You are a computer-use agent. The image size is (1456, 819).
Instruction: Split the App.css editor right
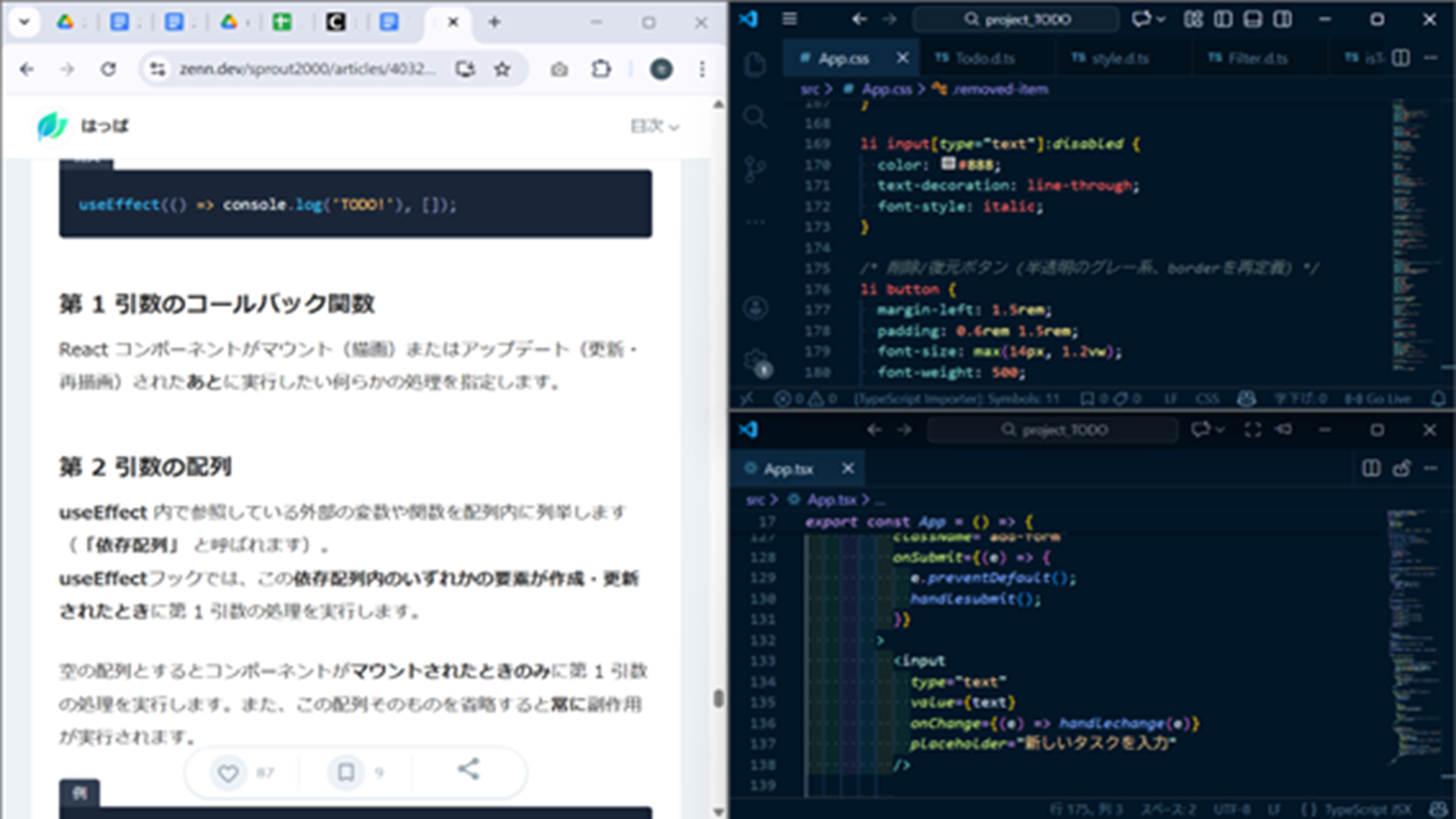click(x=1401, y=58)
